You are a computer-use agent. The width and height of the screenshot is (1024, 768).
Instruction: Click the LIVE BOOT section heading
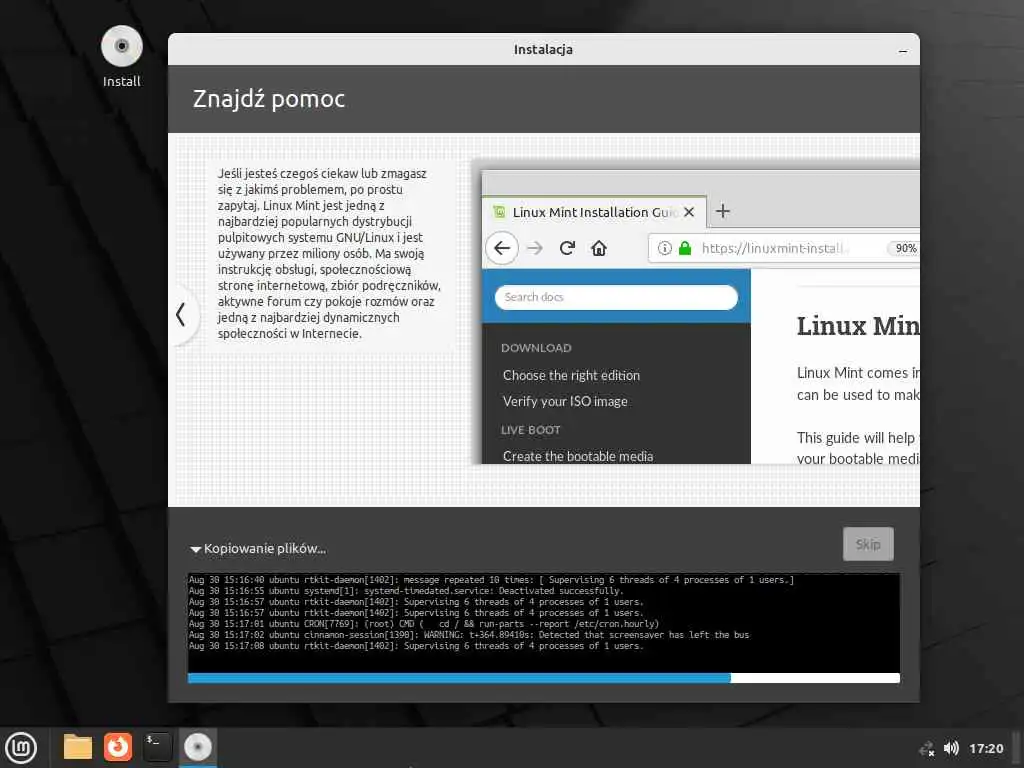coord(530,430)
